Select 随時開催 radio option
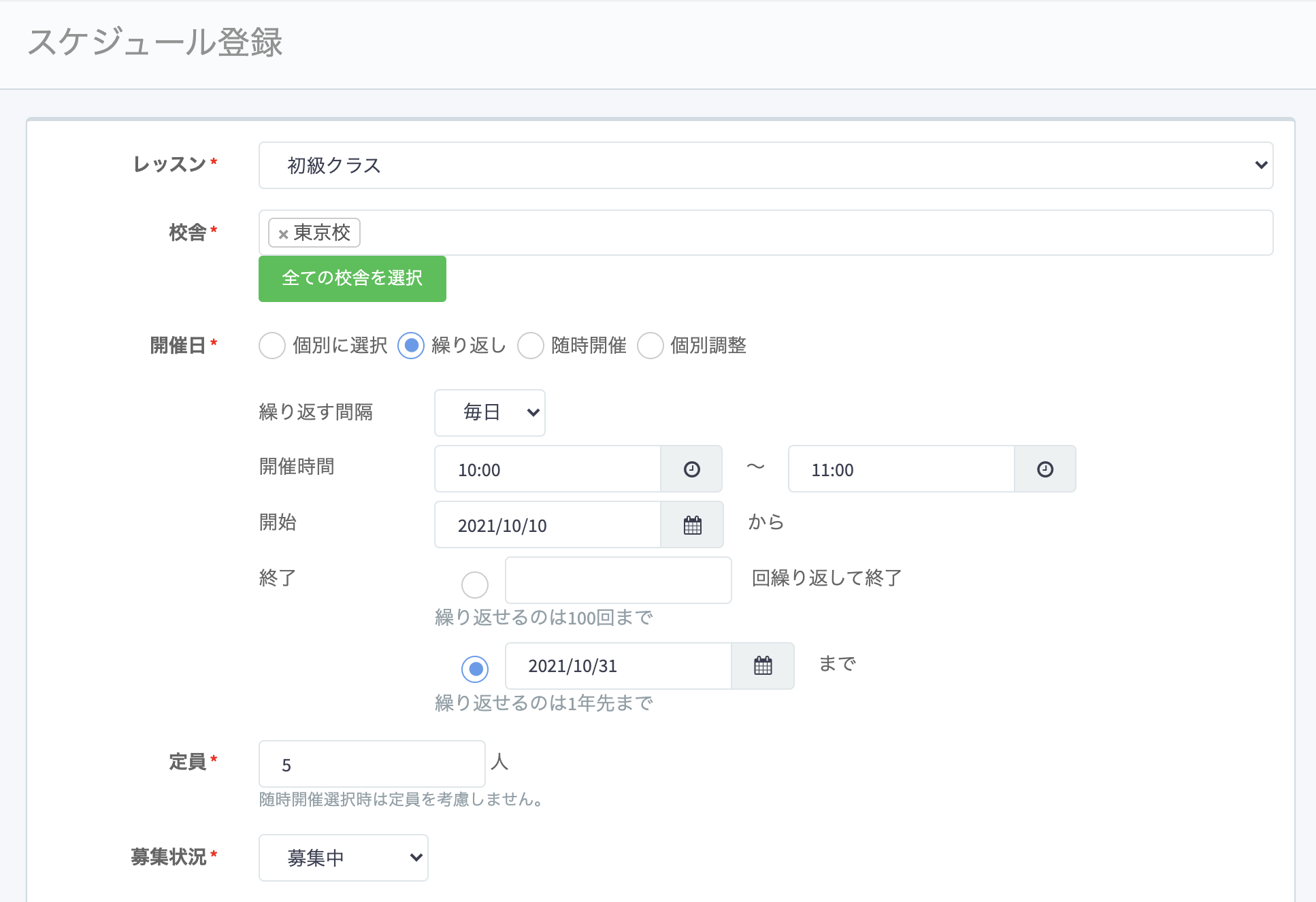The width and height of the screenshot is (1316, 902). pos(531,346)
